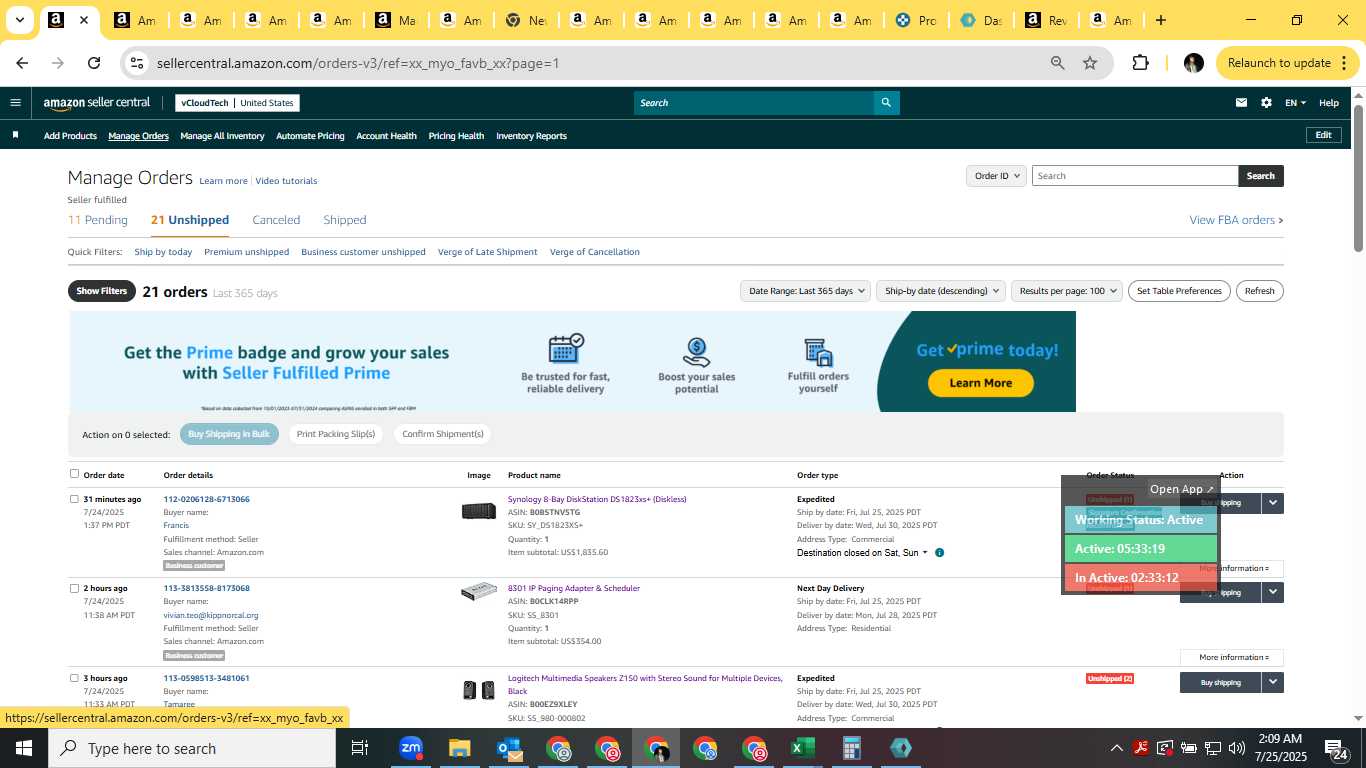The image size is (1366, 768).
Task: Open the tab search dropdown arrow in Chrome
Action: click(19, 20)
